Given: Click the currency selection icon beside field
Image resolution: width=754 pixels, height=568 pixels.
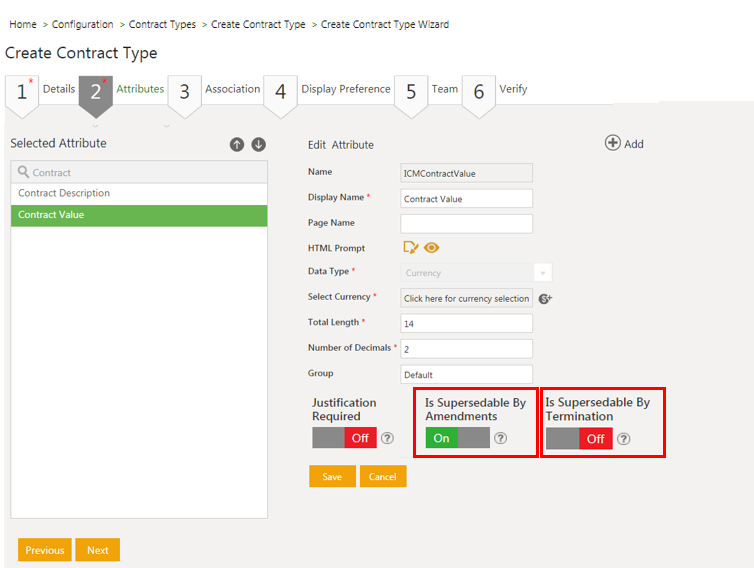Looking at the screenshot, I should [545, 298].
